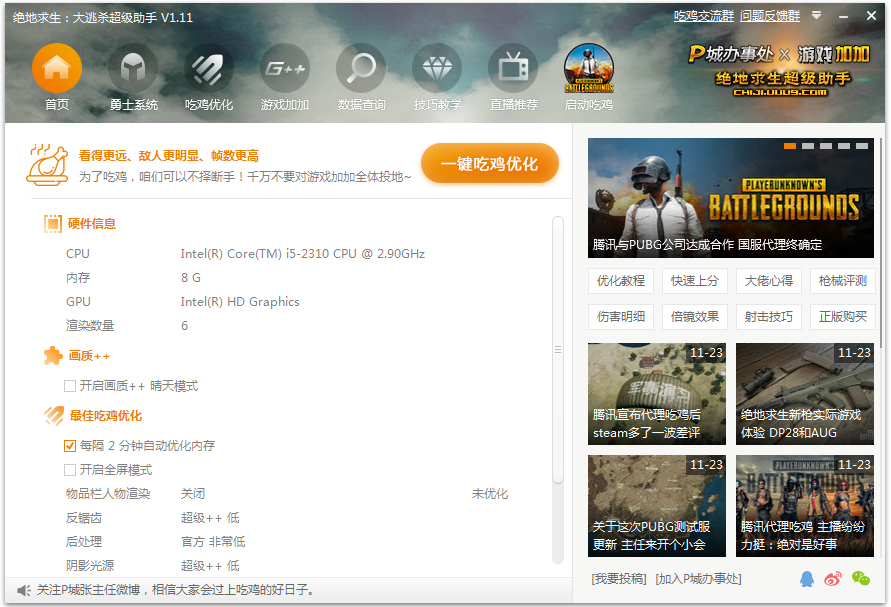Click the roast chicken icon
Screen dimensions: 891x607
click(47, 165)
